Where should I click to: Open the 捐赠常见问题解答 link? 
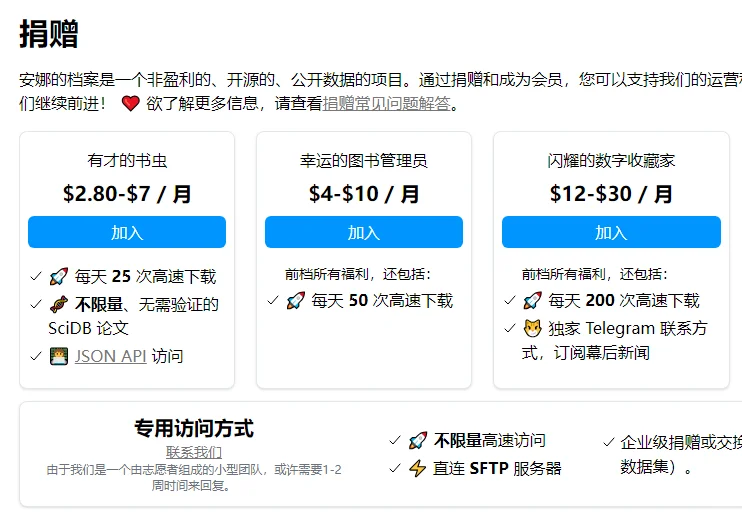pyautogui.click(x=387, y=103)
